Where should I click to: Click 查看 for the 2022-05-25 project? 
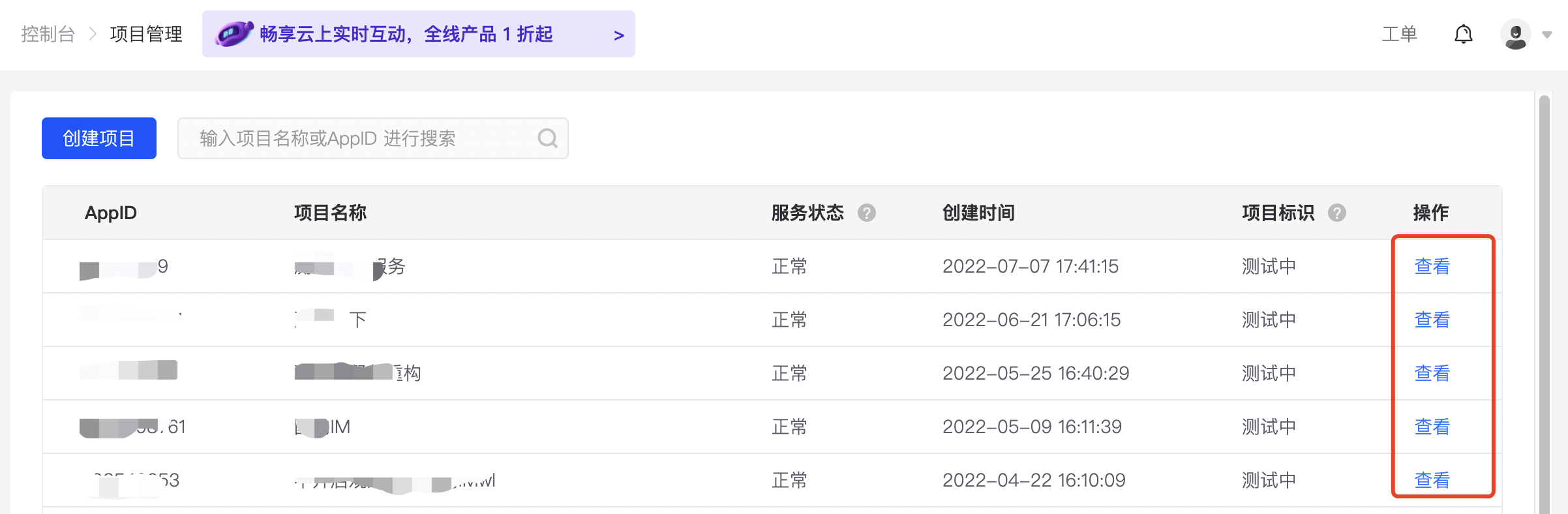coord(1432,373)
